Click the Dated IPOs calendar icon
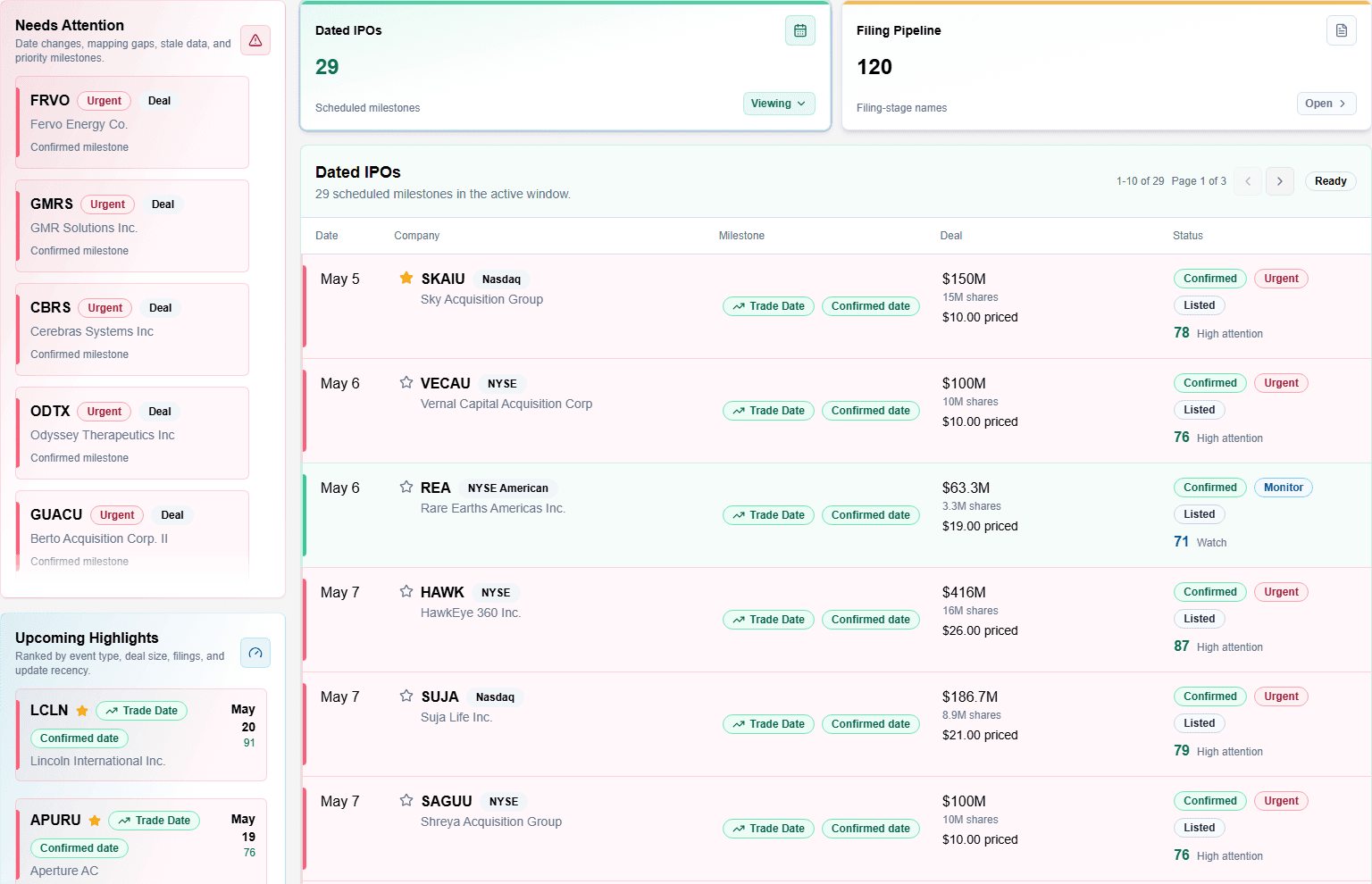Image resolution: width=1372 pixels, height=884 pixels. tap(800, 30)
